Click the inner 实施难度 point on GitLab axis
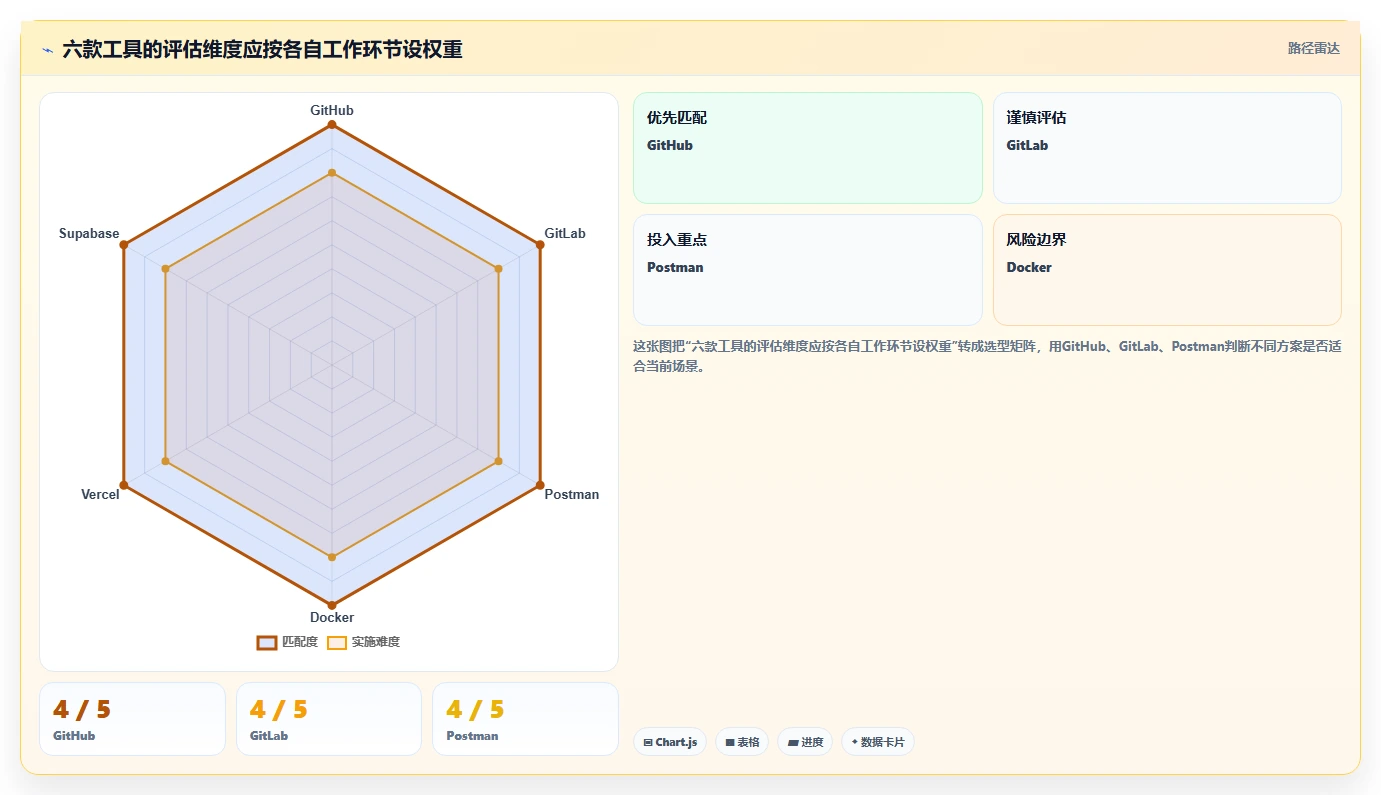 [498, 269]
